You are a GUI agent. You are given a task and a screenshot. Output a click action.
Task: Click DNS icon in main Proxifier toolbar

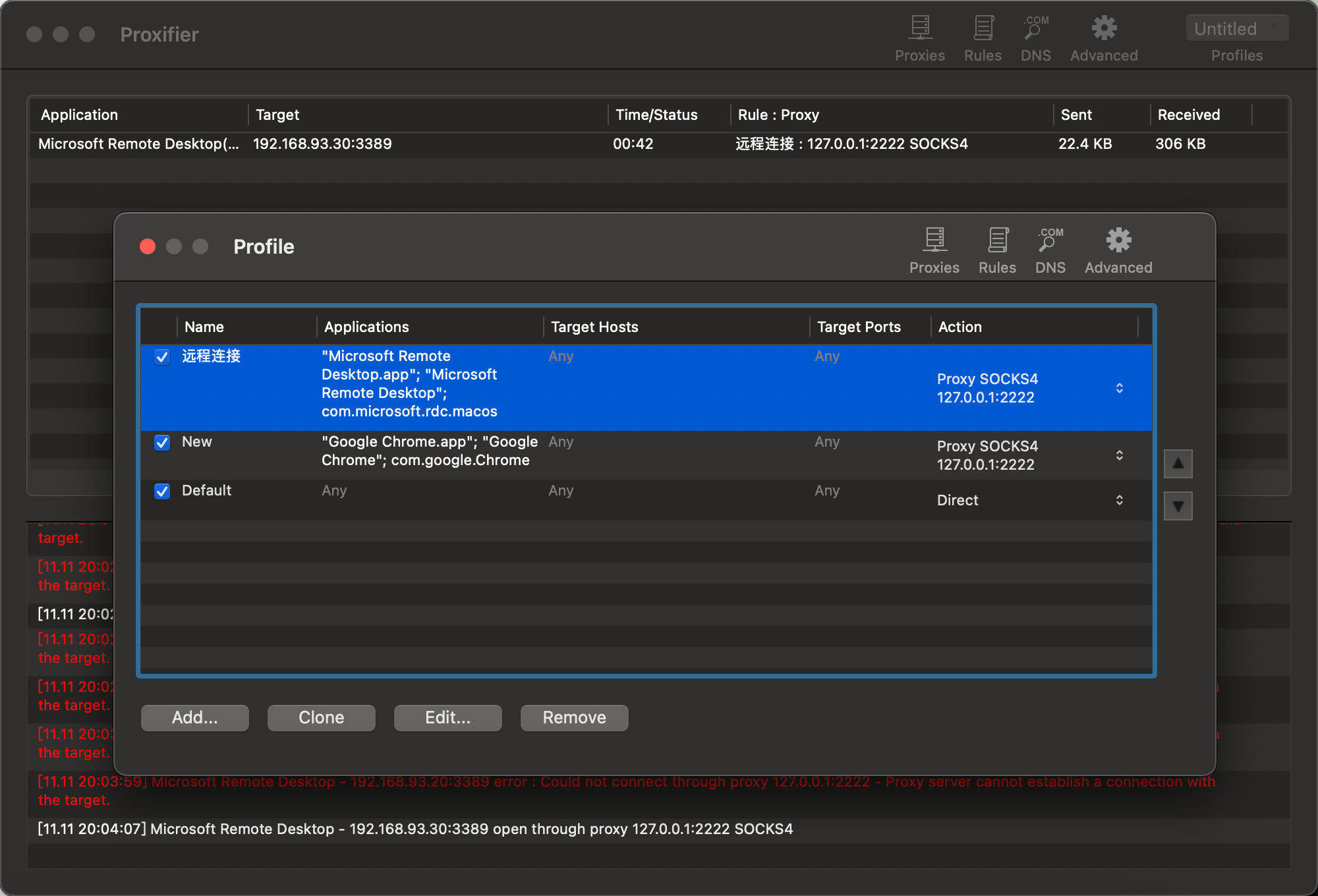coord(1035,38)
